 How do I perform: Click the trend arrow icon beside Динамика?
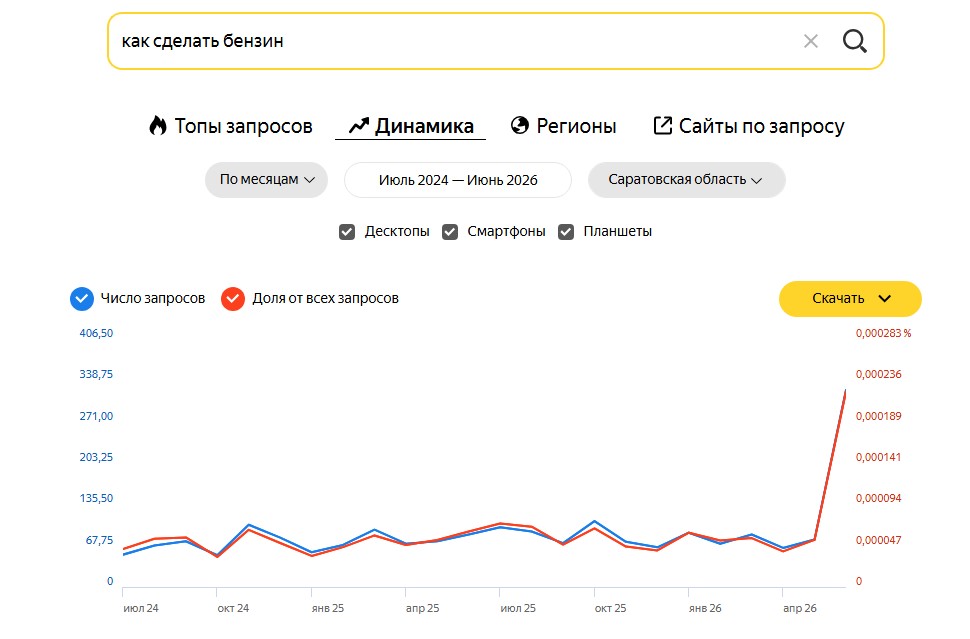tap(359, 126)
